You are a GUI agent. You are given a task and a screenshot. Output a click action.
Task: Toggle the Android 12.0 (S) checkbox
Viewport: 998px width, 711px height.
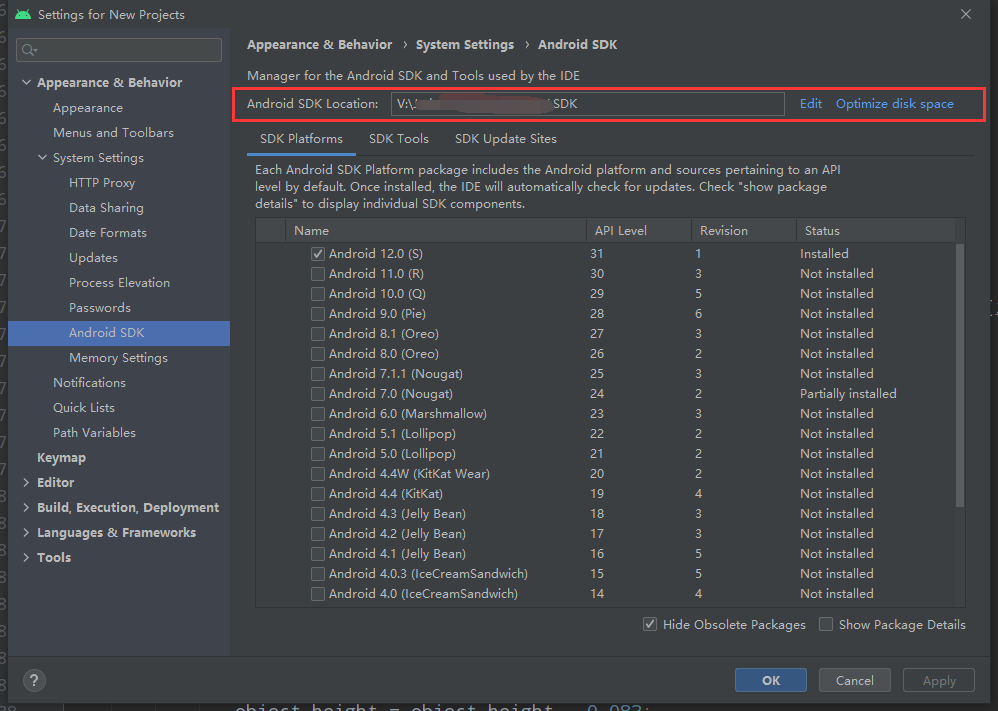(x=318, y=254)
